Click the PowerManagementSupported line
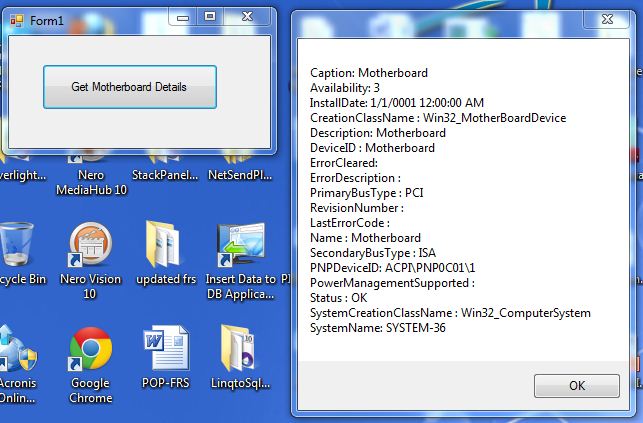This screenshot has width=643, height=423. coord(392,283)
